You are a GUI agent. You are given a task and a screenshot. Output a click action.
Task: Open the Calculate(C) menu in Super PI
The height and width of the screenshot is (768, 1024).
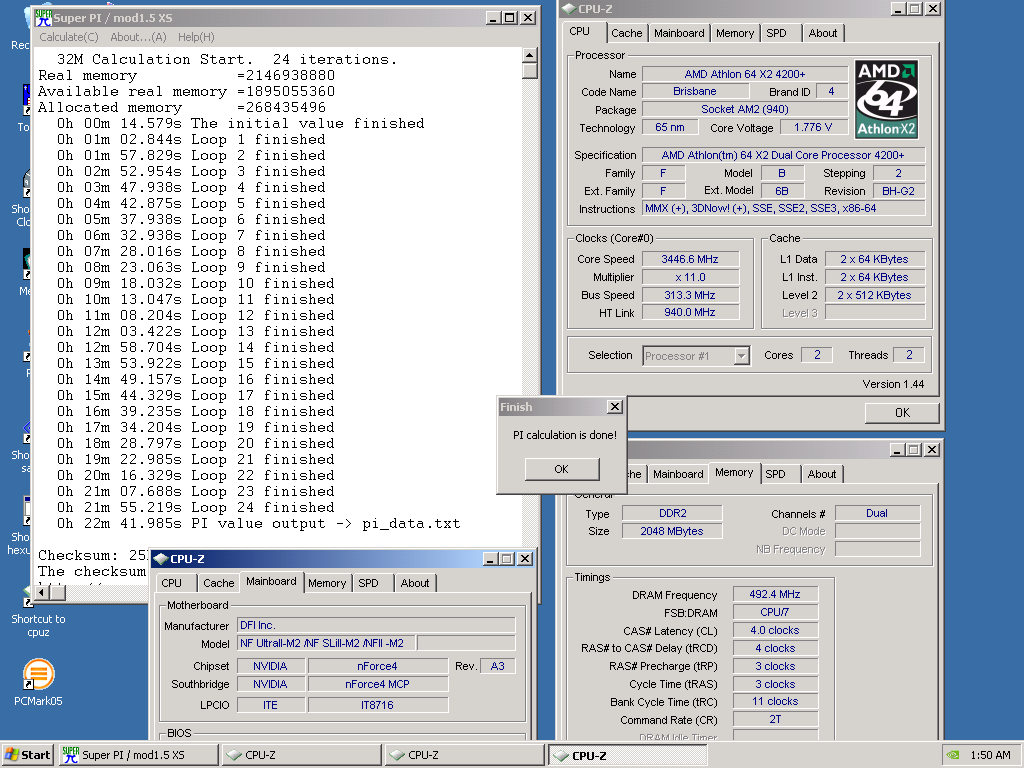click(69, 37)
